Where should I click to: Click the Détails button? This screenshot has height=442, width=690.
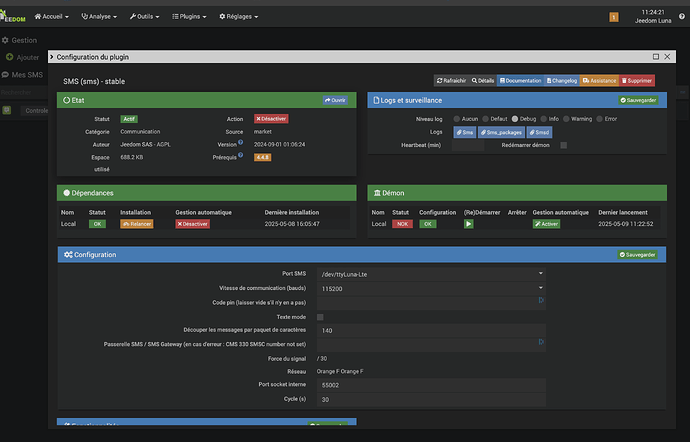[483, 81]
